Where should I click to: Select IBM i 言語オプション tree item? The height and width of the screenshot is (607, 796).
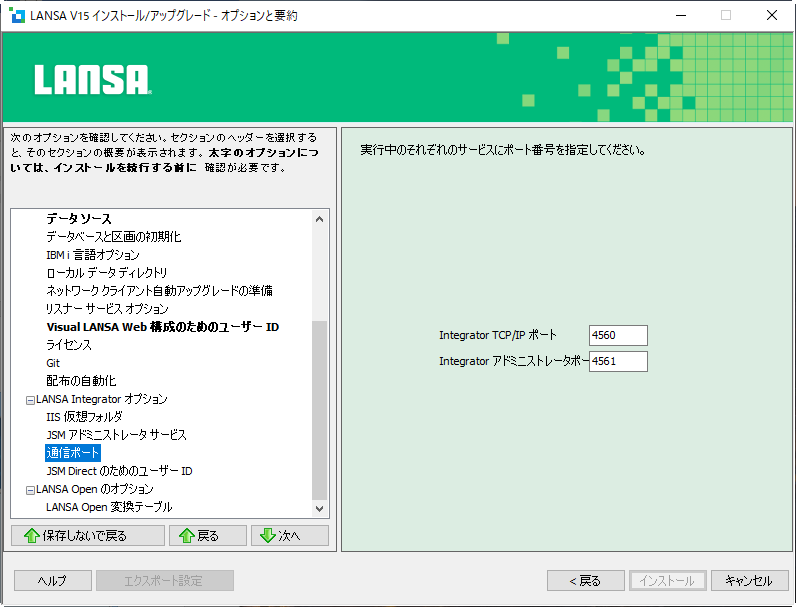(93, 255)
